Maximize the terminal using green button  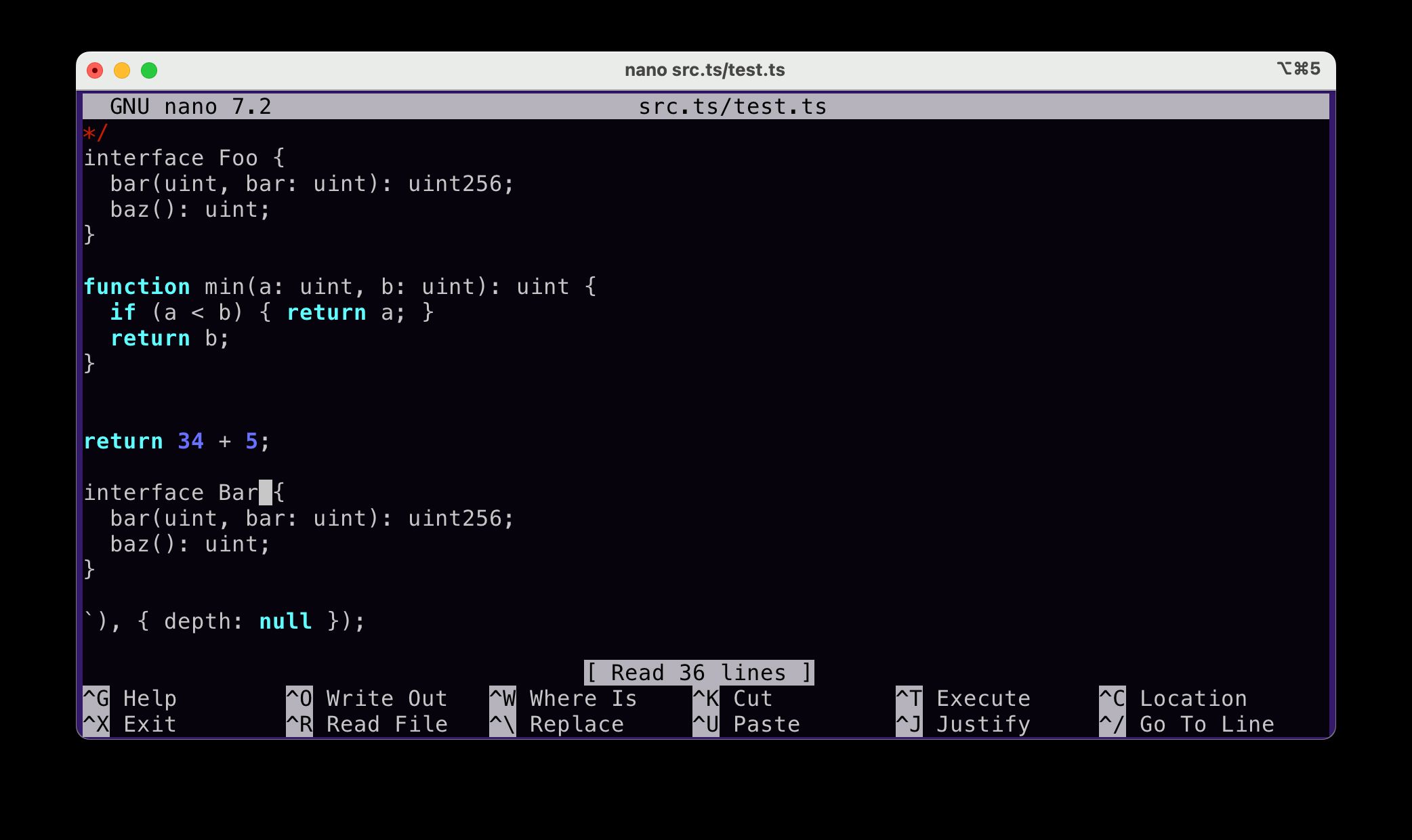pos(149,70)
